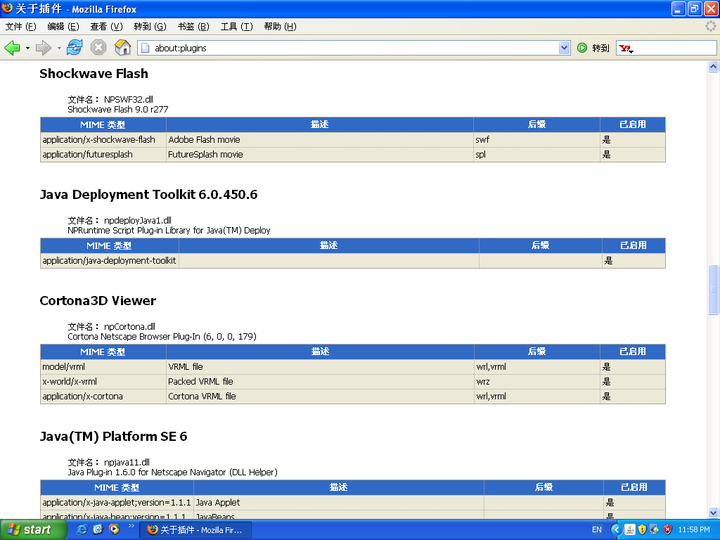Image resolution: width=720 pixels, height=540 pixels.
Task: Launch Internet Explorer from Quick Launch
Action: coord(82,529)
